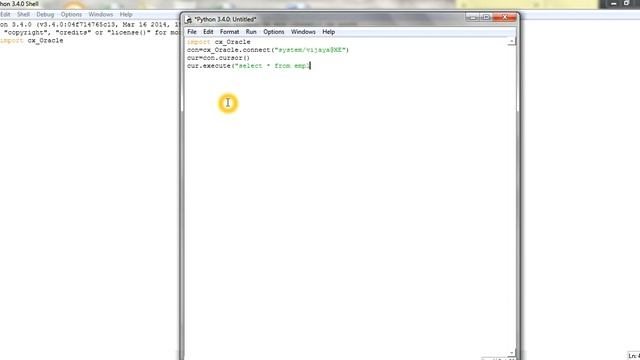The image size is (640, 360).
Task: Minimize the Untitled editor window
Action: 473,18
